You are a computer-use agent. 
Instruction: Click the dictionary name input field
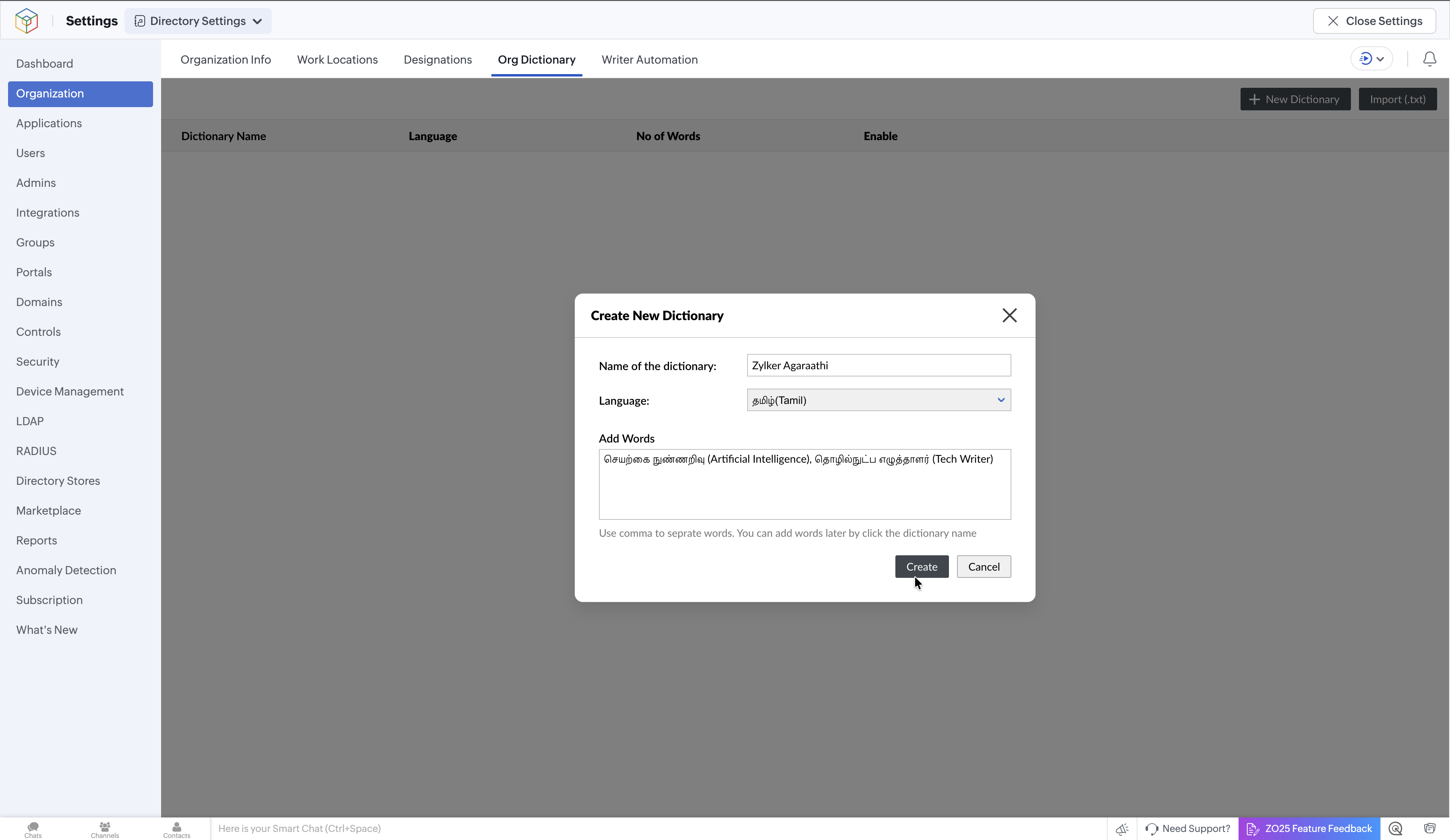(x=878, y=365)
